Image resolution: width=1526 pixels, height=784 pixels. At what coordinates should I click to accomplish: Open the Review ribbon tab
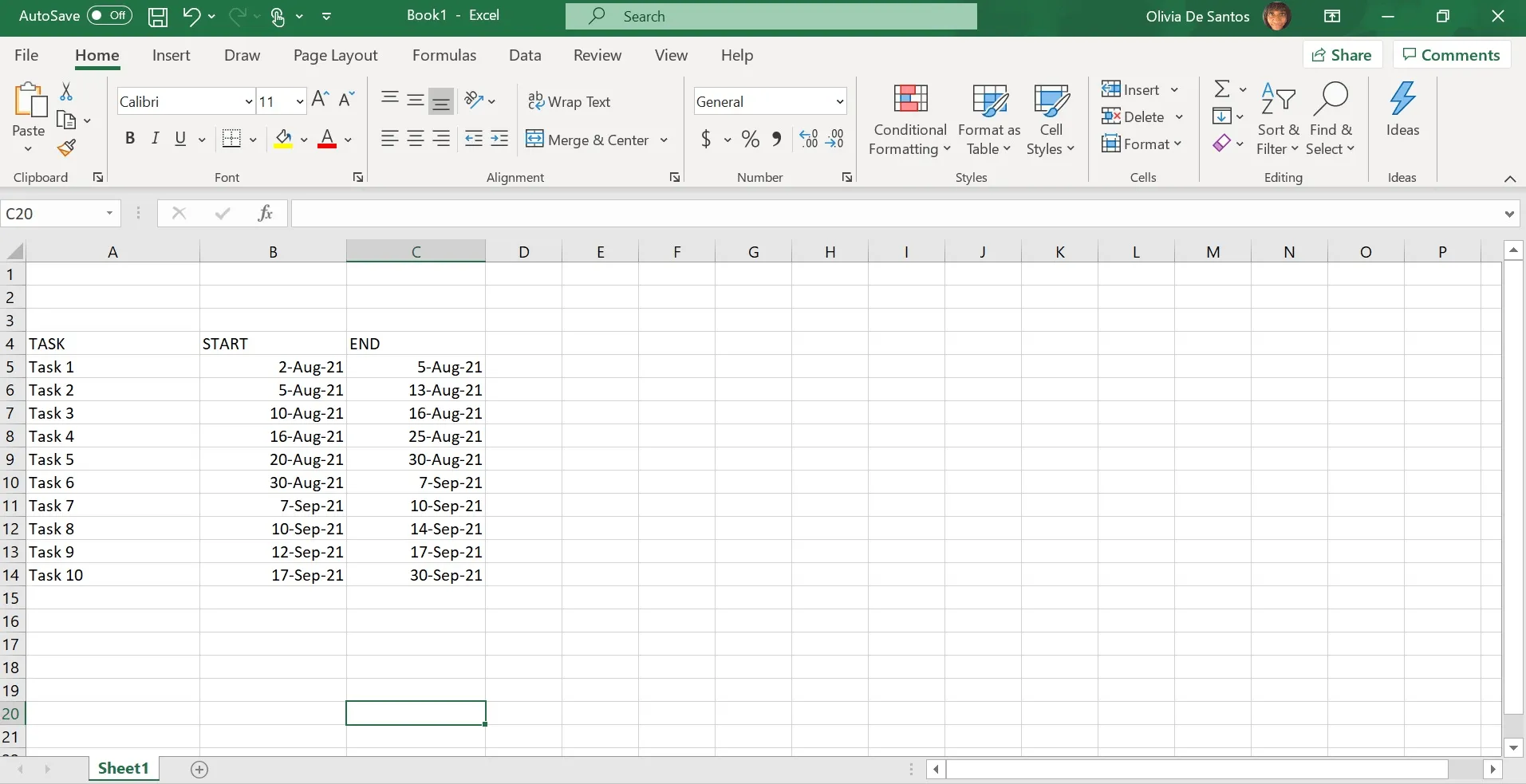coord(597,55)
